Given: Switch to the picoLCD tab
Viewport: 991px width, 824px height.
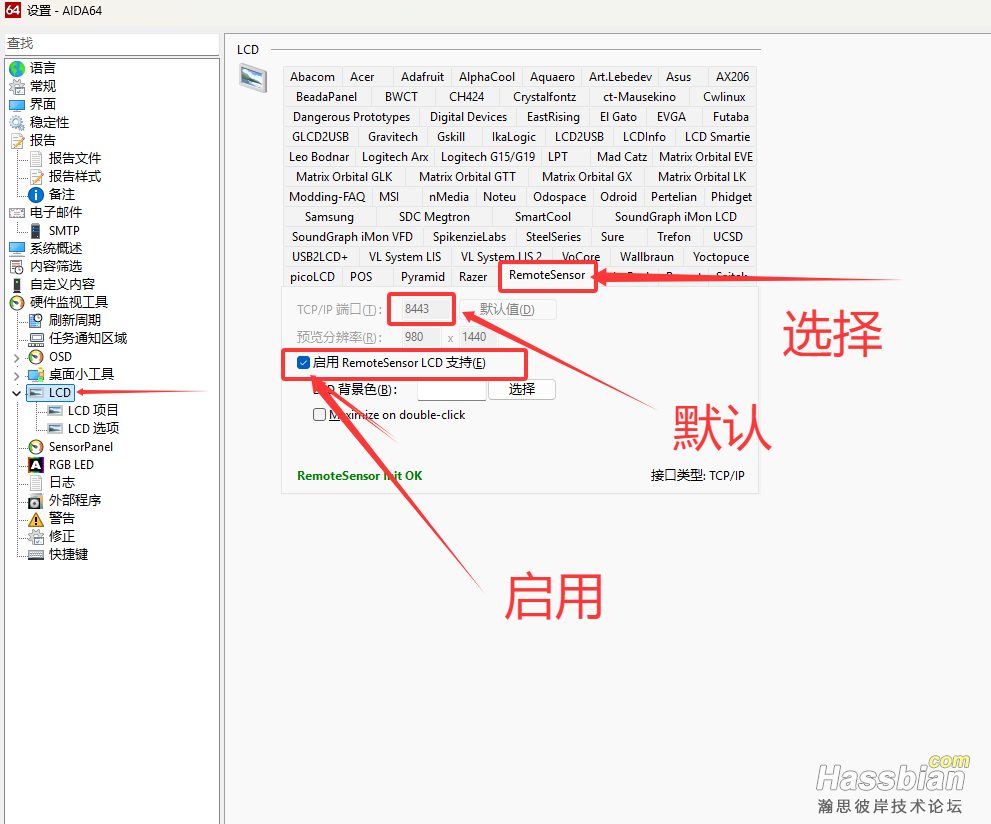Looking at the screenshot, I should click(312, 277).
